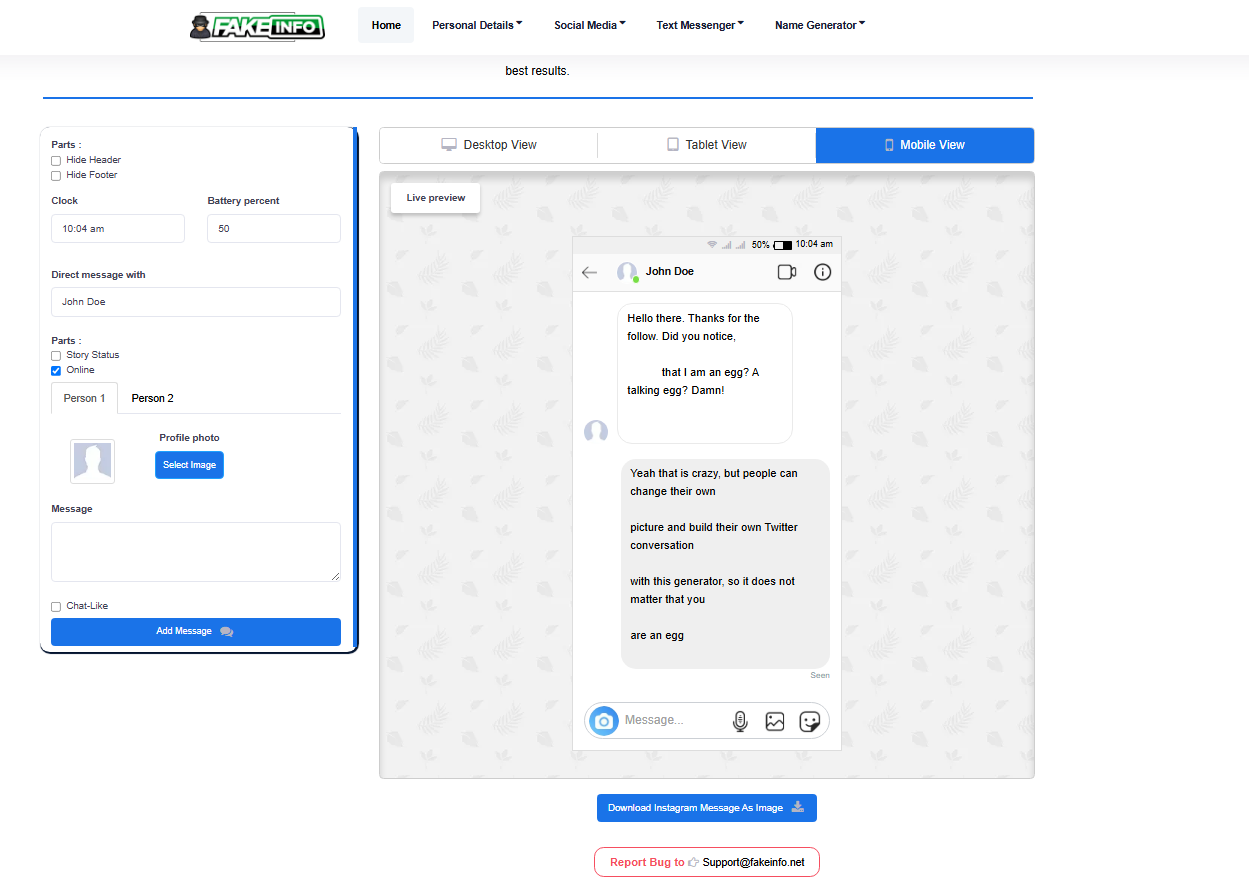Go to the Home menu item

click(386, 25)
